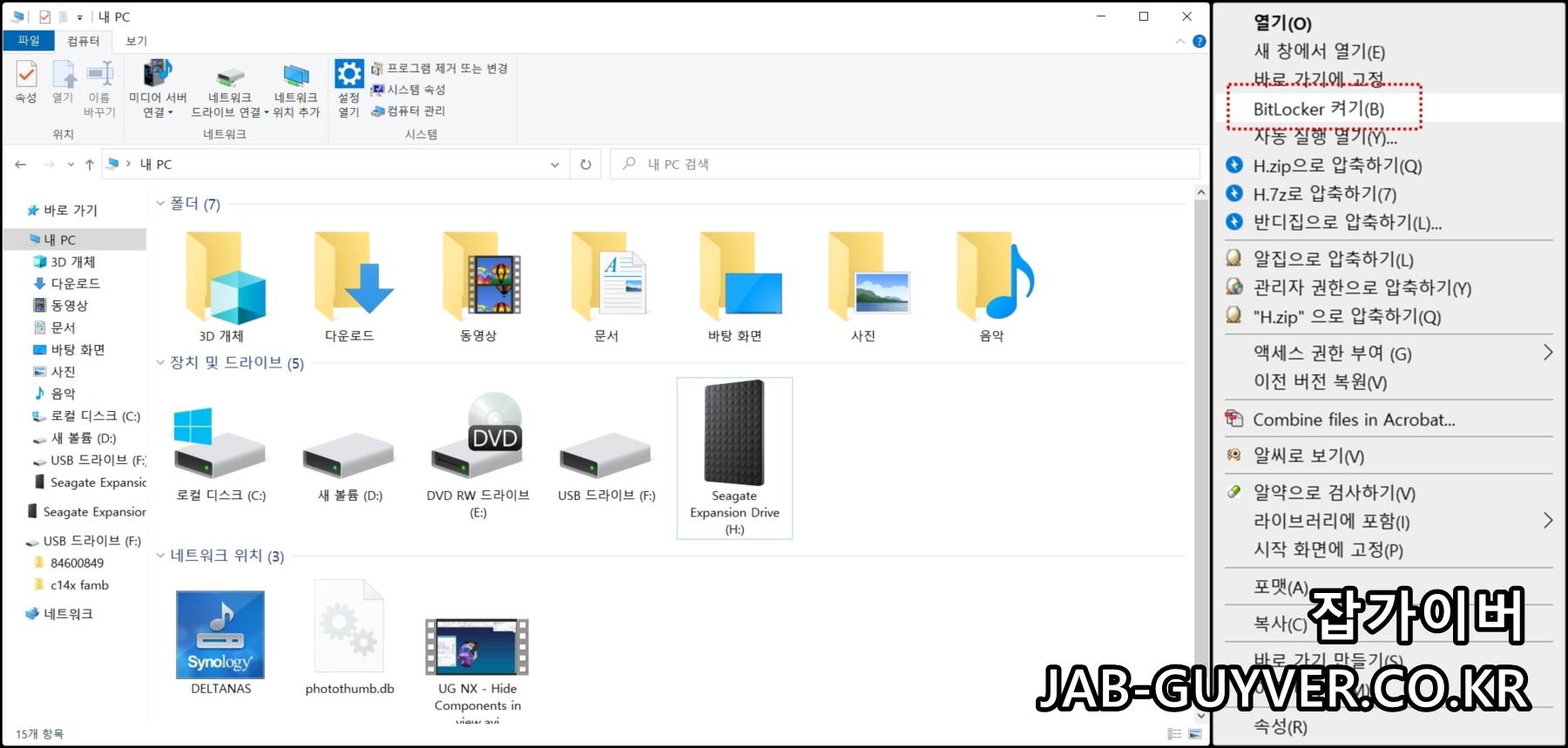Open recent locations dropdown arrow
The image size is (1568, 748).
tap(71, 164)
